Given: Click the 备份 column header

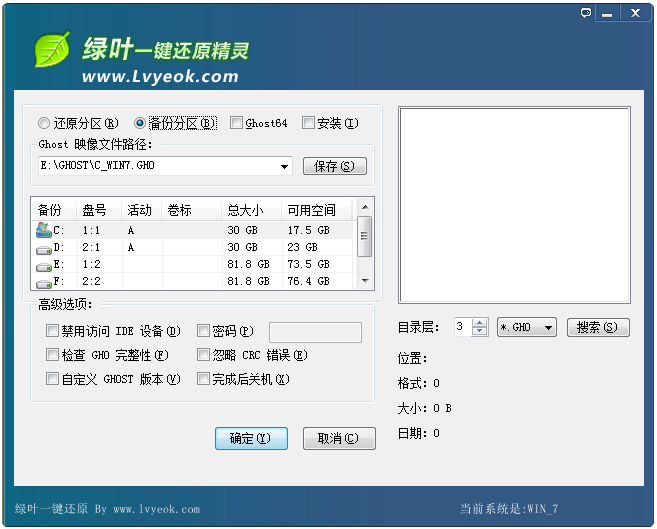Looking at the screenshot, I should point(54,210).
